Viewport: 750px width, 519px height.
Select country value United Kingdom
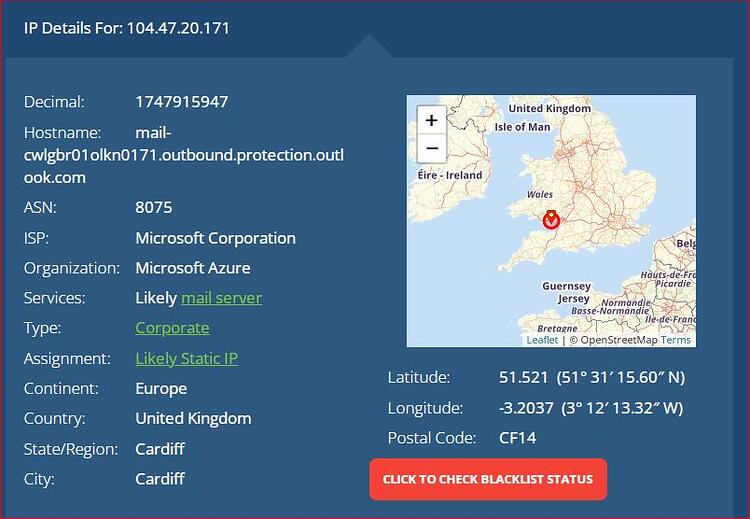(x=193, y=419)
